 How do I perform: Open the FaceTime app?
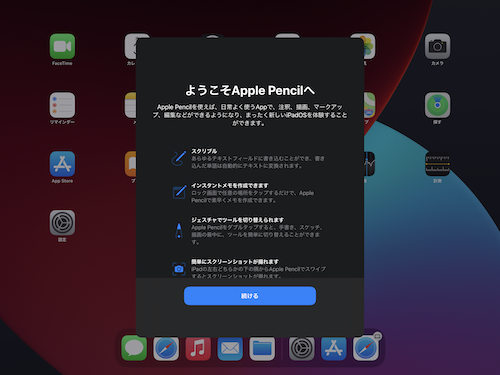(62, 46)
